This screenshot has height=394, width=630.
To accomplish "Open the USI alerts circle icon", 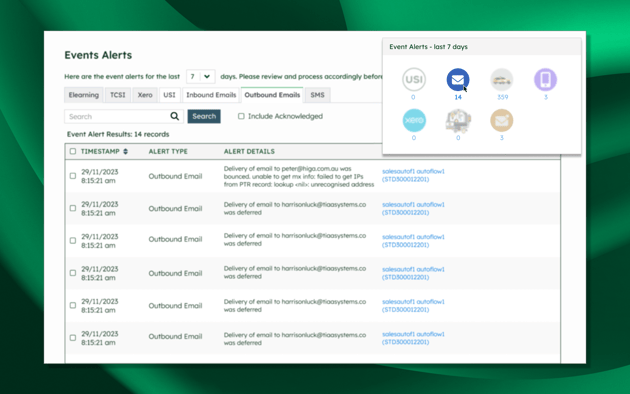I will click(414, 80).
